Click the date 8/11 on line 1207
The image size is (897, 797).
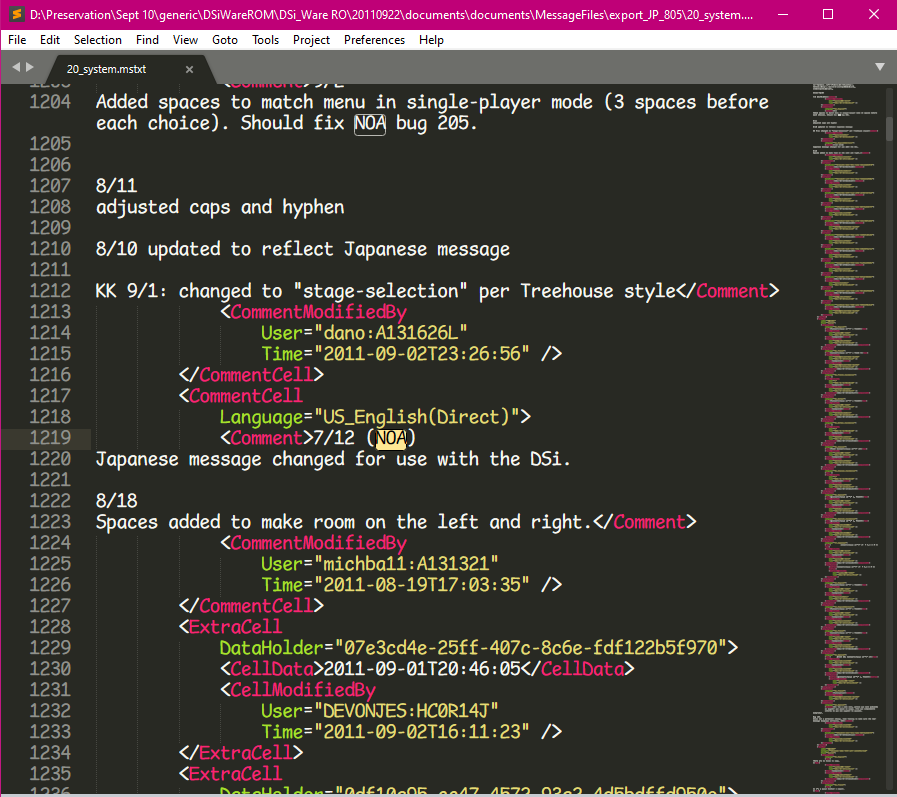[117, 186]
